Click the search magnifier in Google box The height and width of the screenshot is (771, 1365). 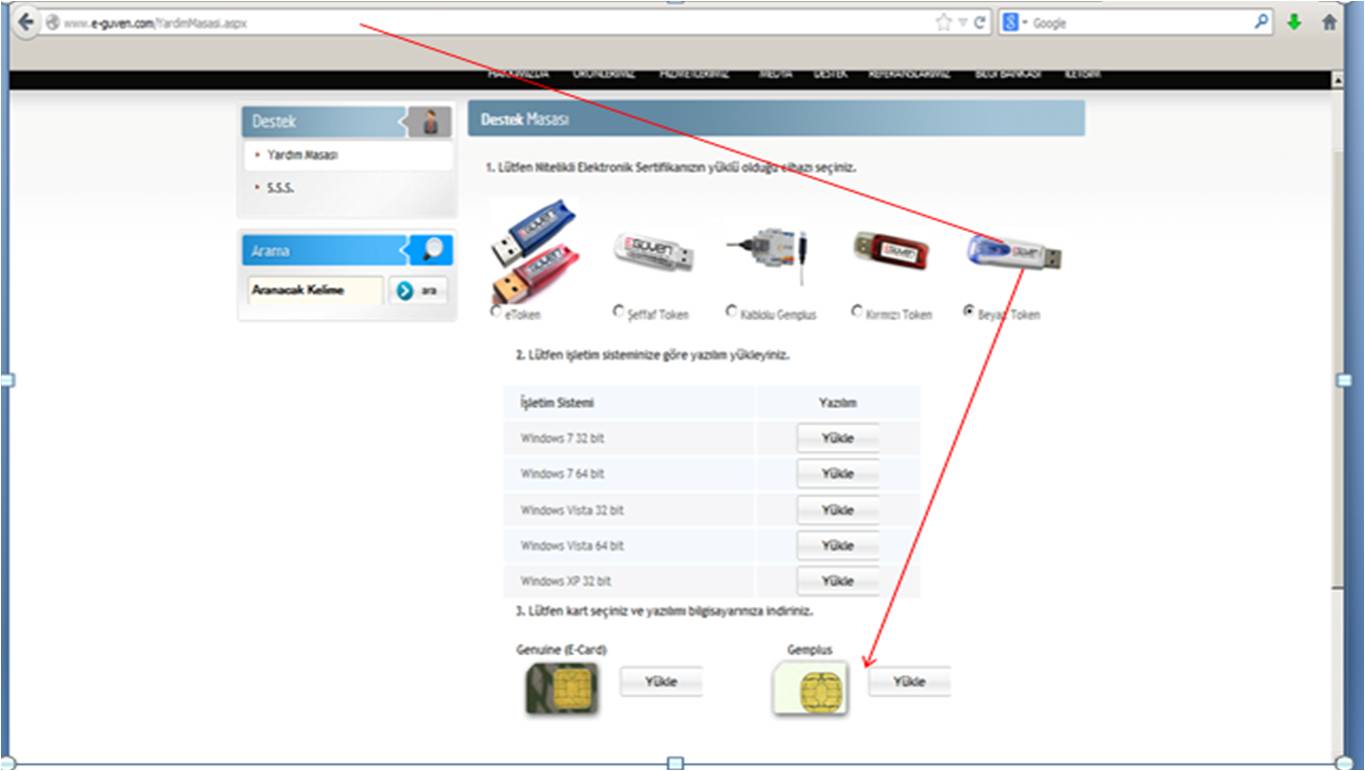[1262, 22]
